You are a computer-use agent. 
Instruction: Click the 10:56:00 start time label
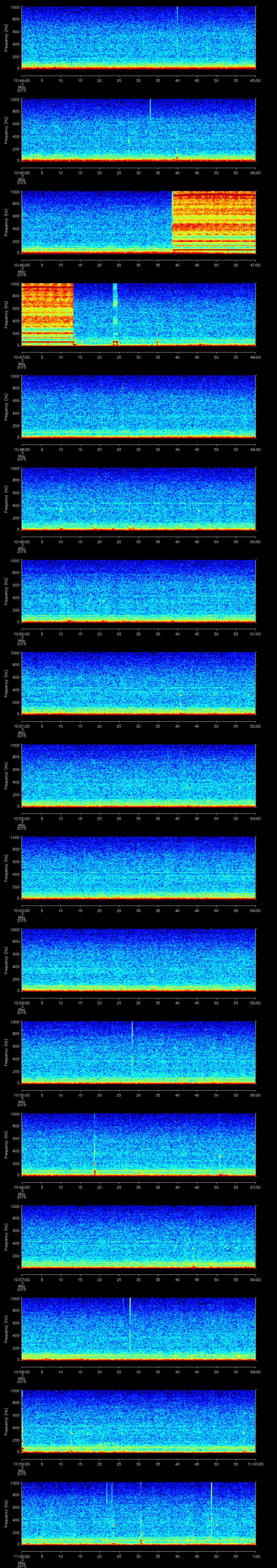[21, 1187]
